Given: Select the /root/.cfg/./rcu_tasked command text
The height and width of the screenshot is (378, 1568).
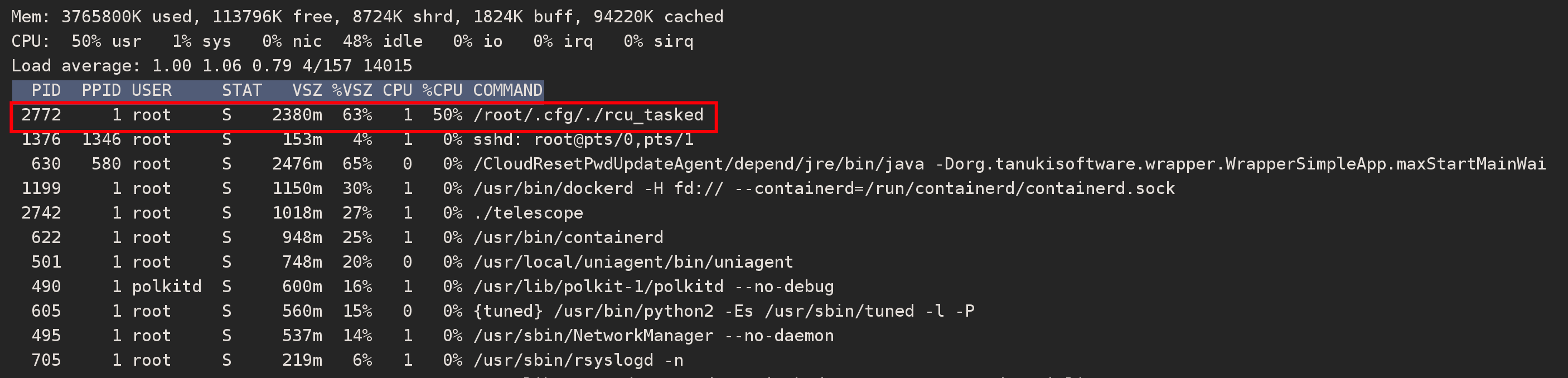Looking at the screenshot, I should point(588,115).
